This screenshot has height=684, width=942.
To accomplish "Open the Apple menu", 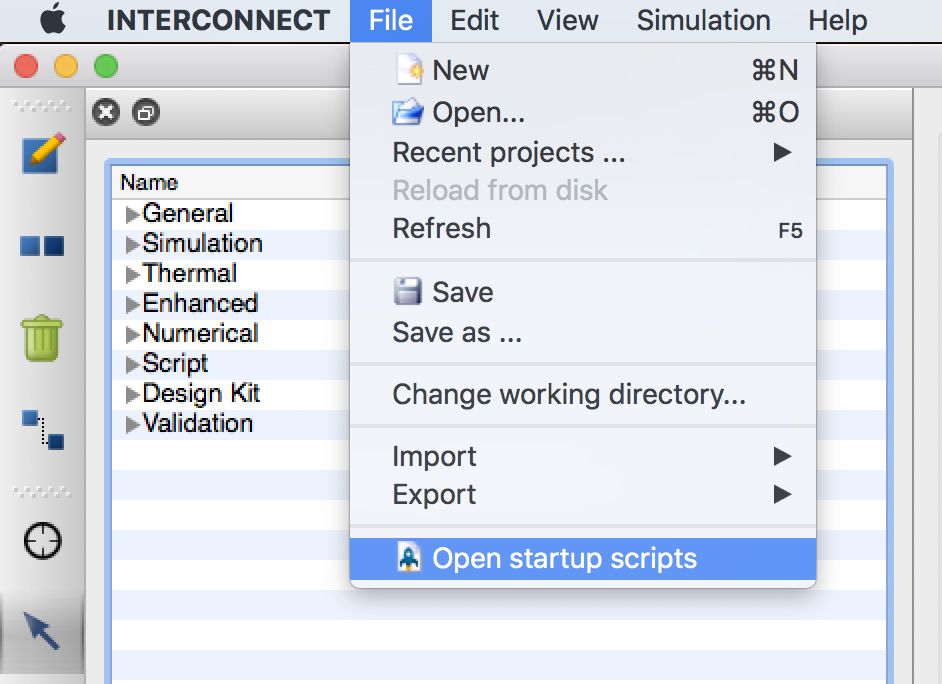I will pos(53,20).
